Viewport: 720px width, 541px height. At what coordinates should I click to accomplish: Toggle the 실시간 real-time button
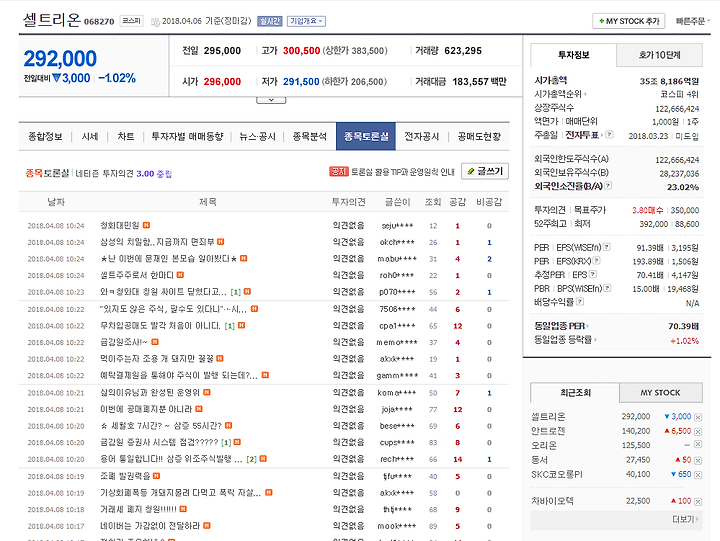tap(270, 21)
